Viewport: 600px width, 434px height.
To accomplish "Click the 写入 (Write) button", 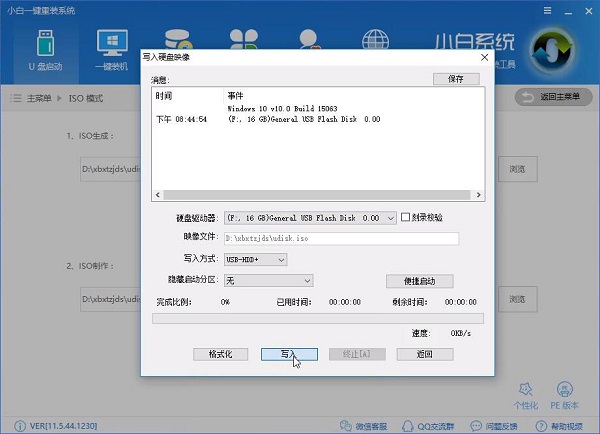I will point(288,354).
